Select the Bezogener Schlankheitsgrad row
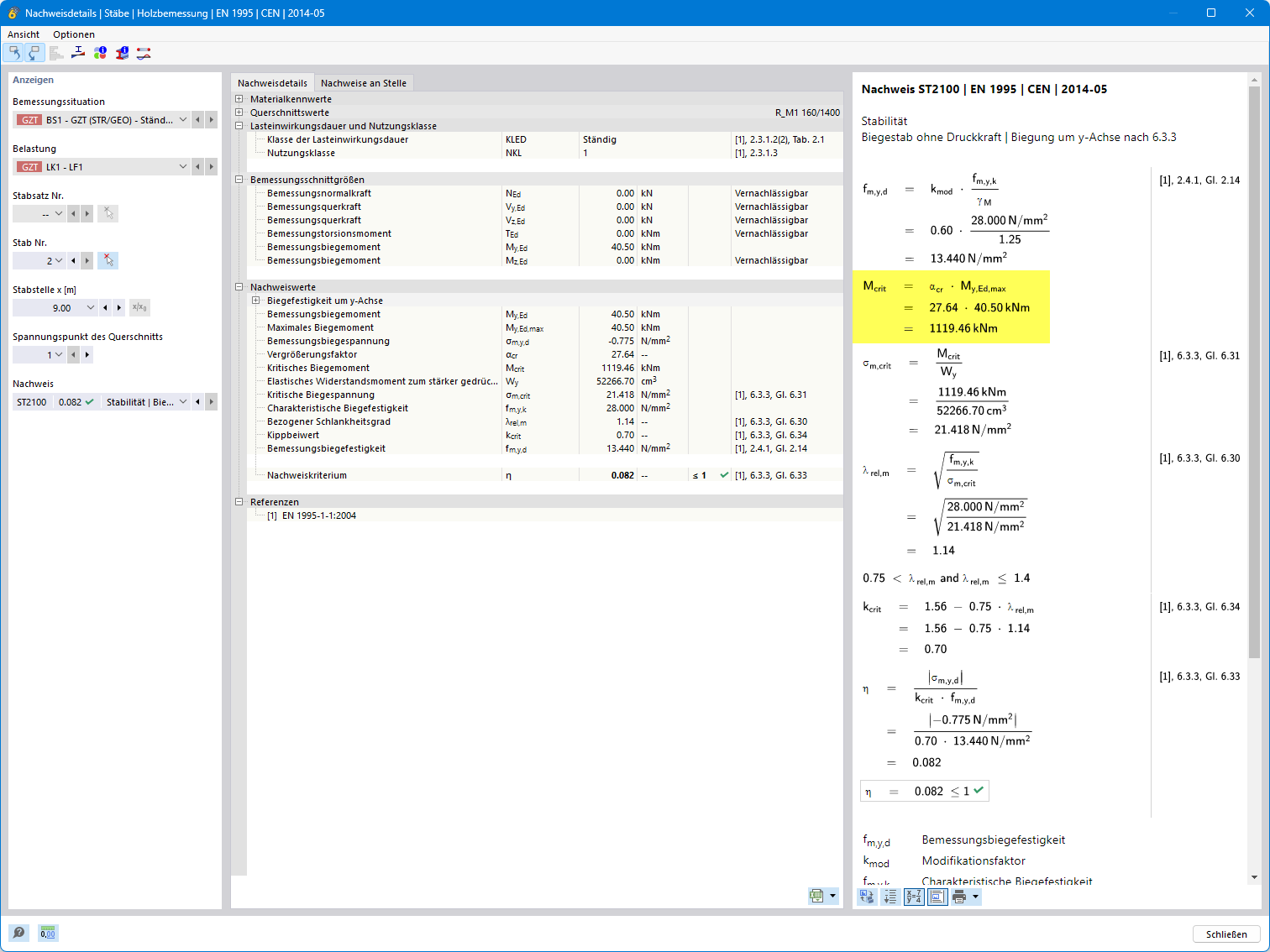 (x=545, y=421)
